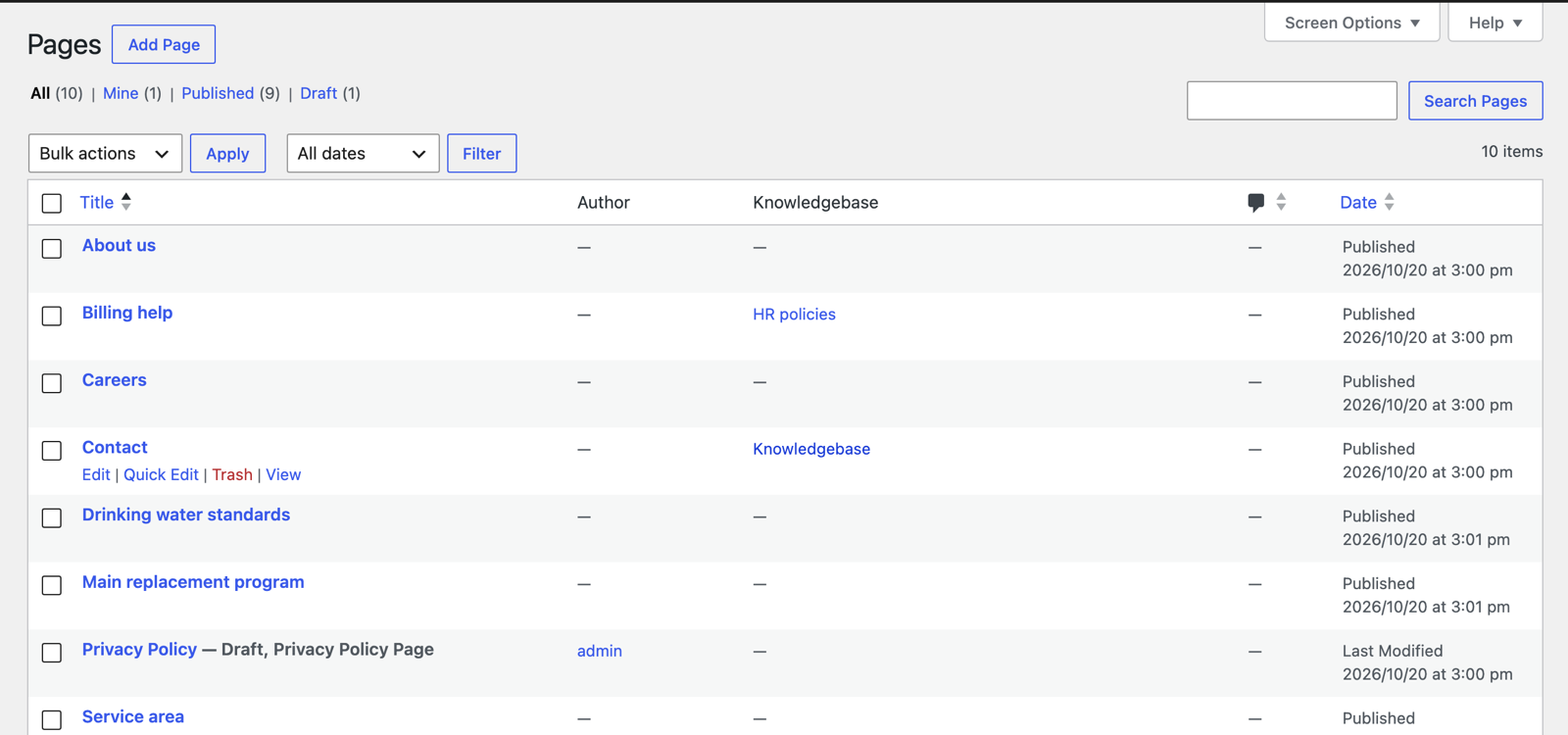Image resolution: width=1568 pixels, height=735 pixels.
Task: Filter to Draft pages
Action: 318,93
